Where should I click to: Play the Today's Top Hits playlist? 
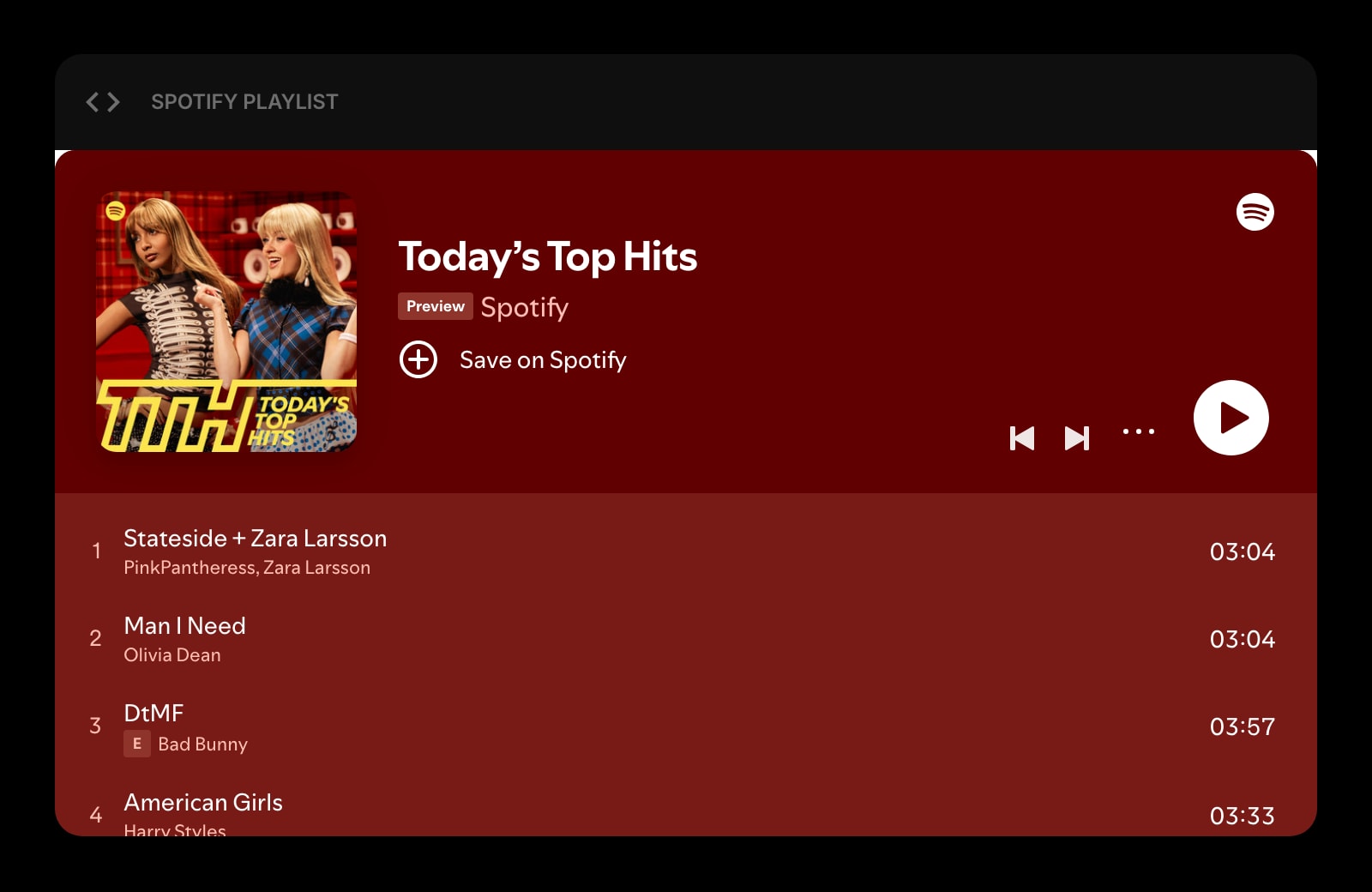click(x=1230, y=418)
